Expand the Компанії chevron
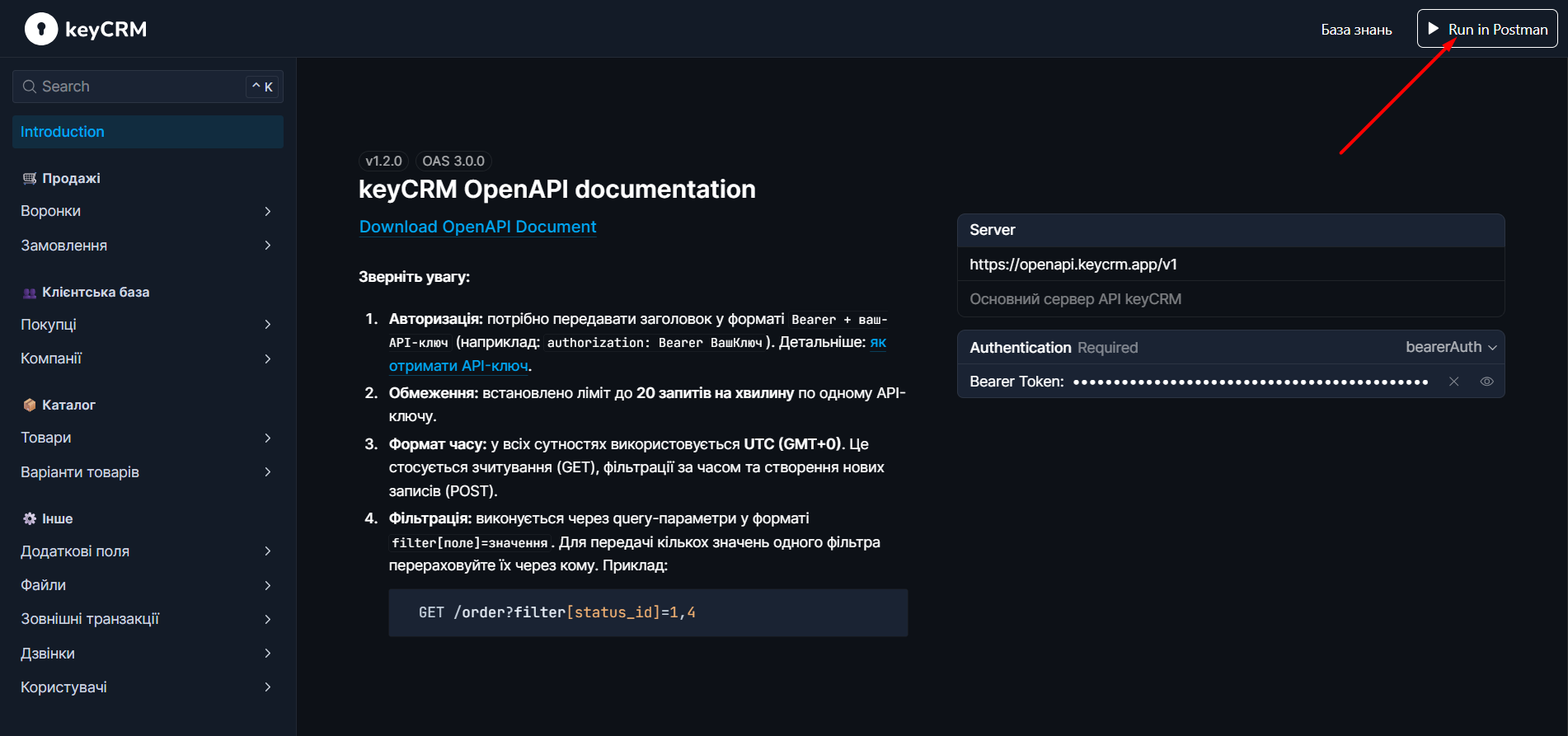Image resolution: width=1568 pixels, height=736 pixels. 268,359
